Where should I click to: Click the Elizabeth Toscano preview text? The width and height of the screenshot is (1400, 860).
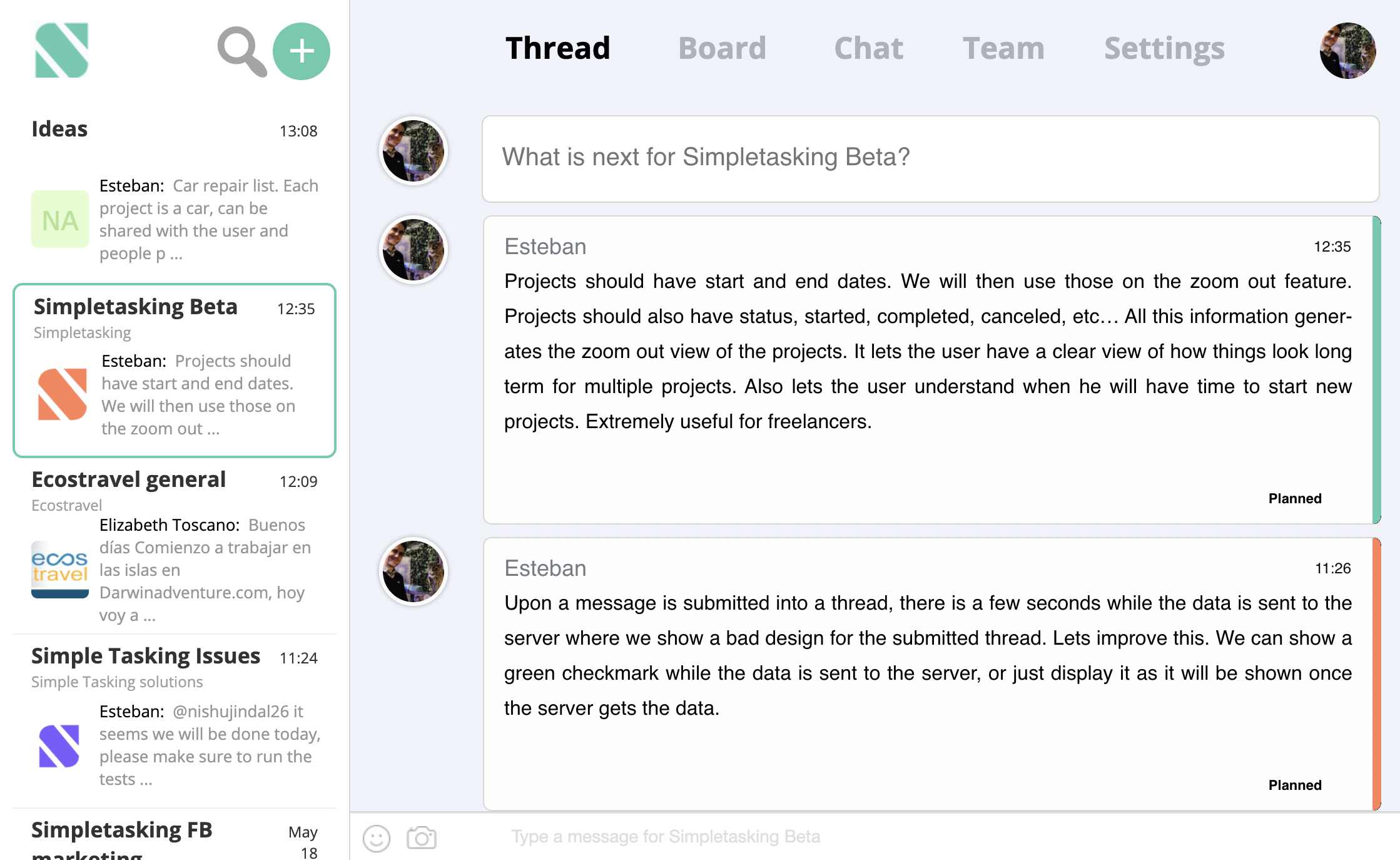[x=205, y=570]
